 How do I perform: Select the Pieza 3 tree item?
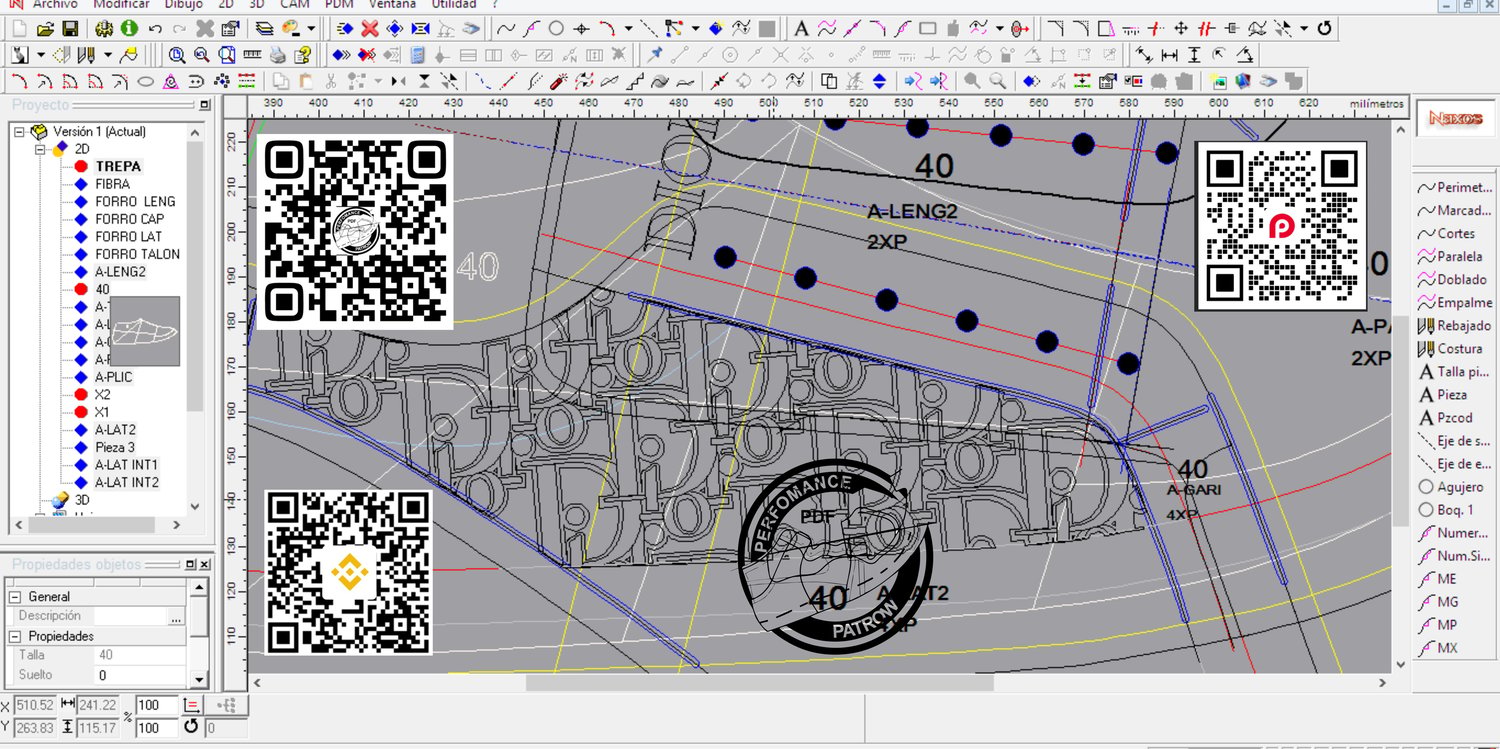click(115, 447)
